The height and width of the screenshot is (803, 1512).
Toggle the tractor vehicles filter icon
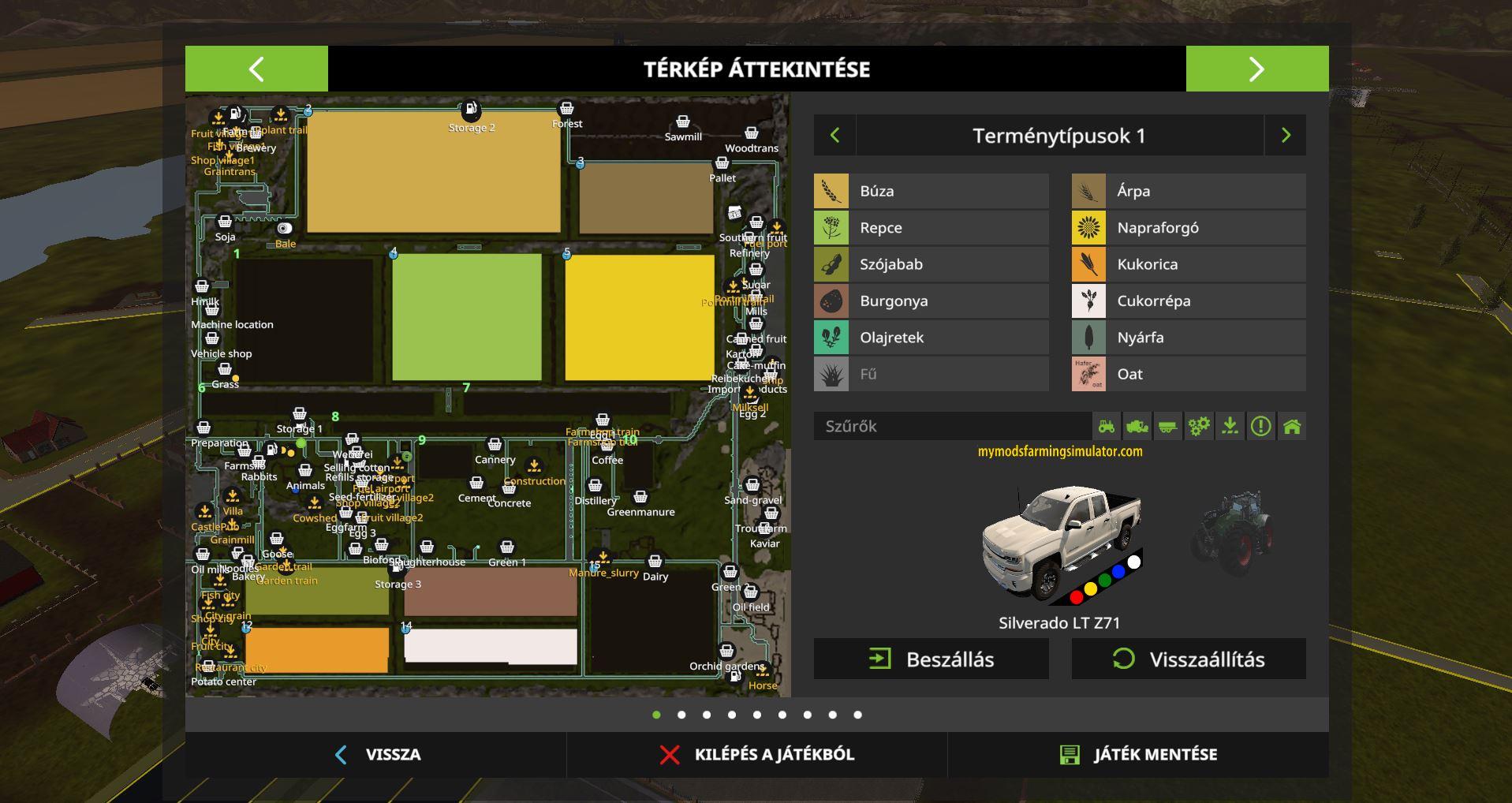point(1107,427)
